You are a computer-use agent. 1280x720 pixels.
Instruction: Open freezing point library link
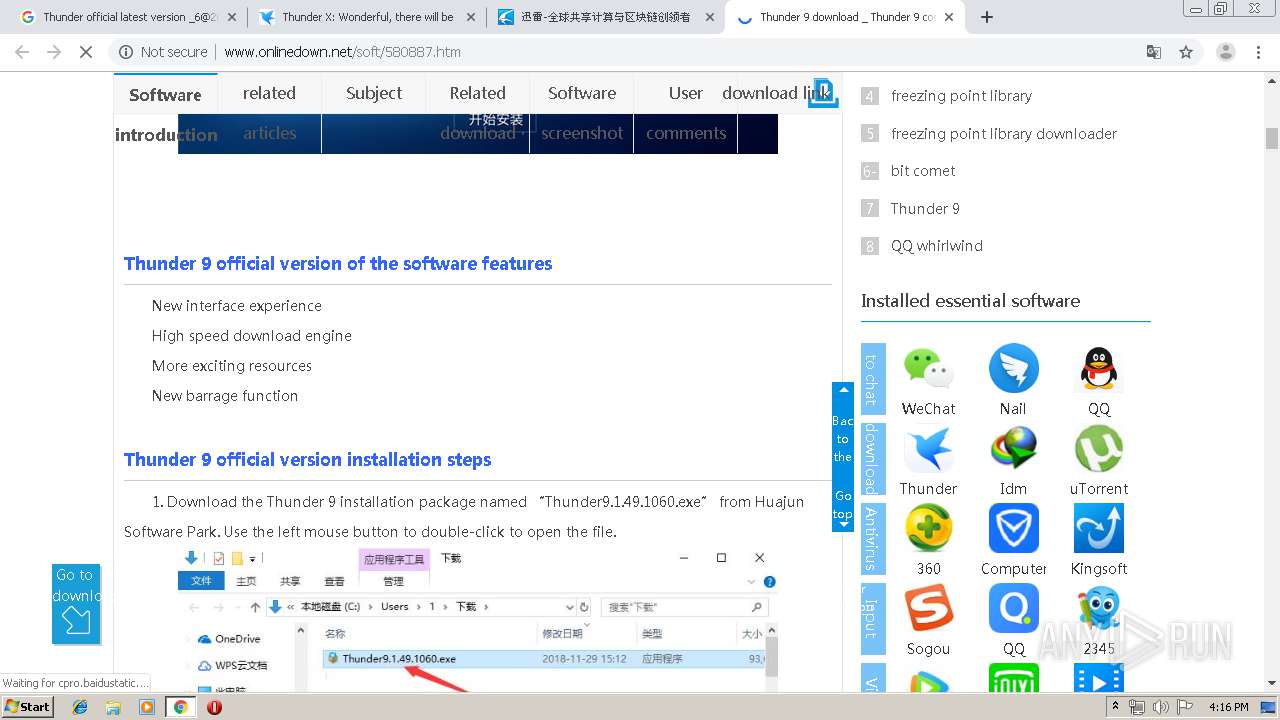(x=961, y=96)
